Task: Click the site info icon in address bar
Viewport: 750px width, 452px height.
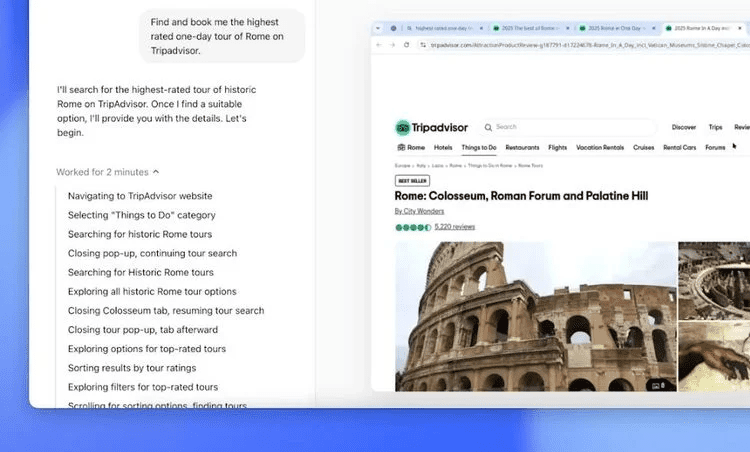Action: (x=423, y=45)
